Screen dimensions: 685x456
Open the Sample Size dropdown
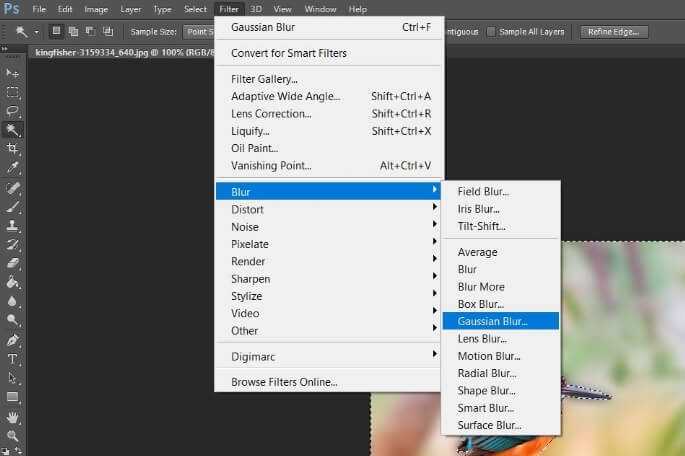pyautogui.click(x=199, y=32)
